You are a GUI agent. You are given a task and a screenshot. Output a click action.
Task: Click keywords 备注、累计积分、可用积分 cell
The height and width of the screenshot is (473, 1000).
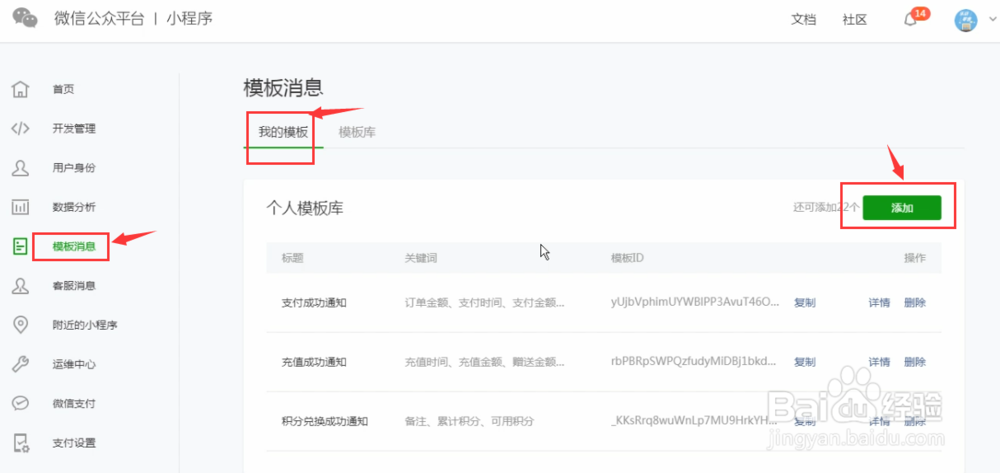coord(469,421)
